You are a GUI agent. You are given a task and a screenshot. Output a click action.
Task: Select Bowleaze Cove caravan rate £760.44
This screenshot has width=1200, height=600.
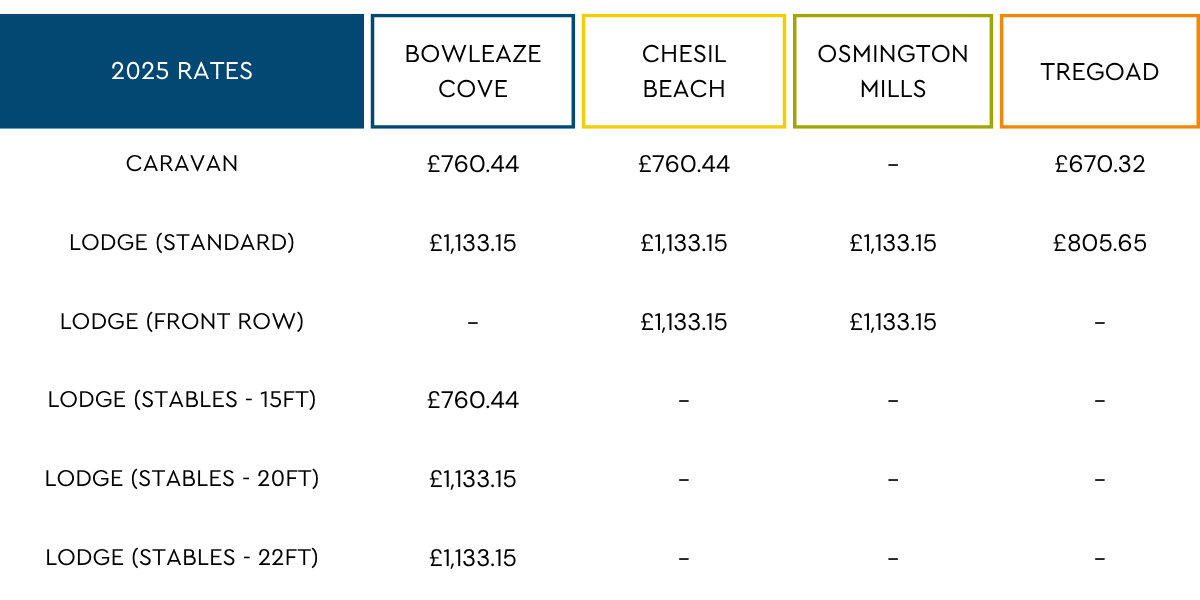pyautogui.click(x=473, y=164)
